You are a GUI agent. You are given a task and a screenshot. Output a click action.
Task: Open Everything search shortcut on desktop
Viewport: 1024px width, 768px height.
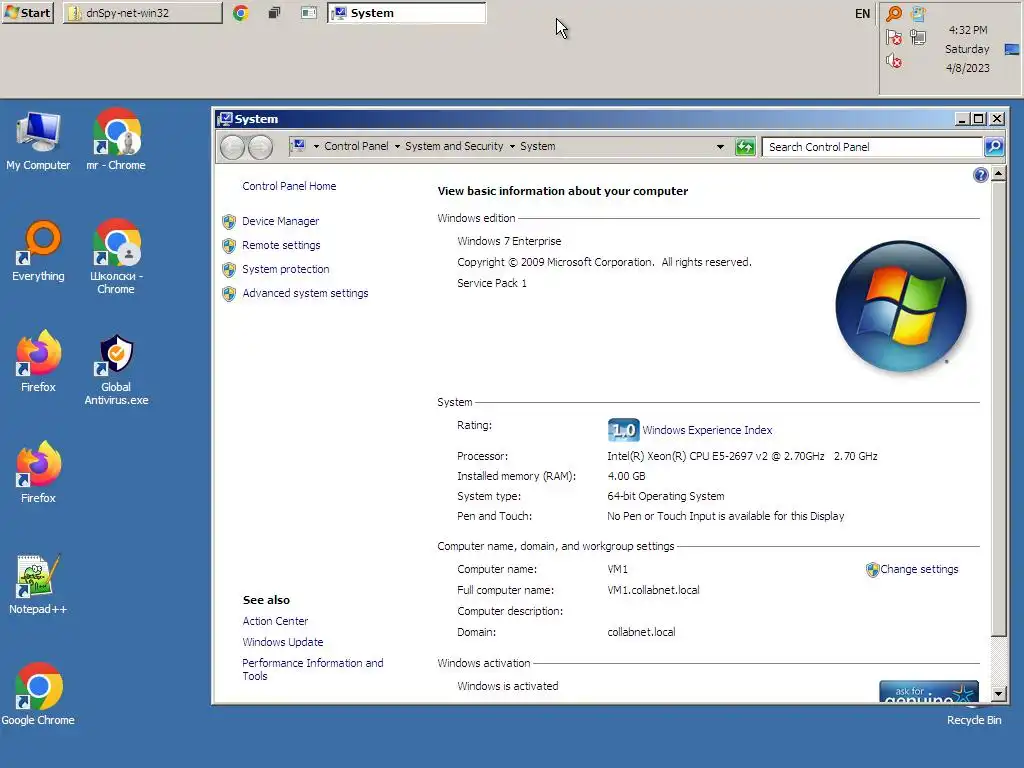pos(38,252)
